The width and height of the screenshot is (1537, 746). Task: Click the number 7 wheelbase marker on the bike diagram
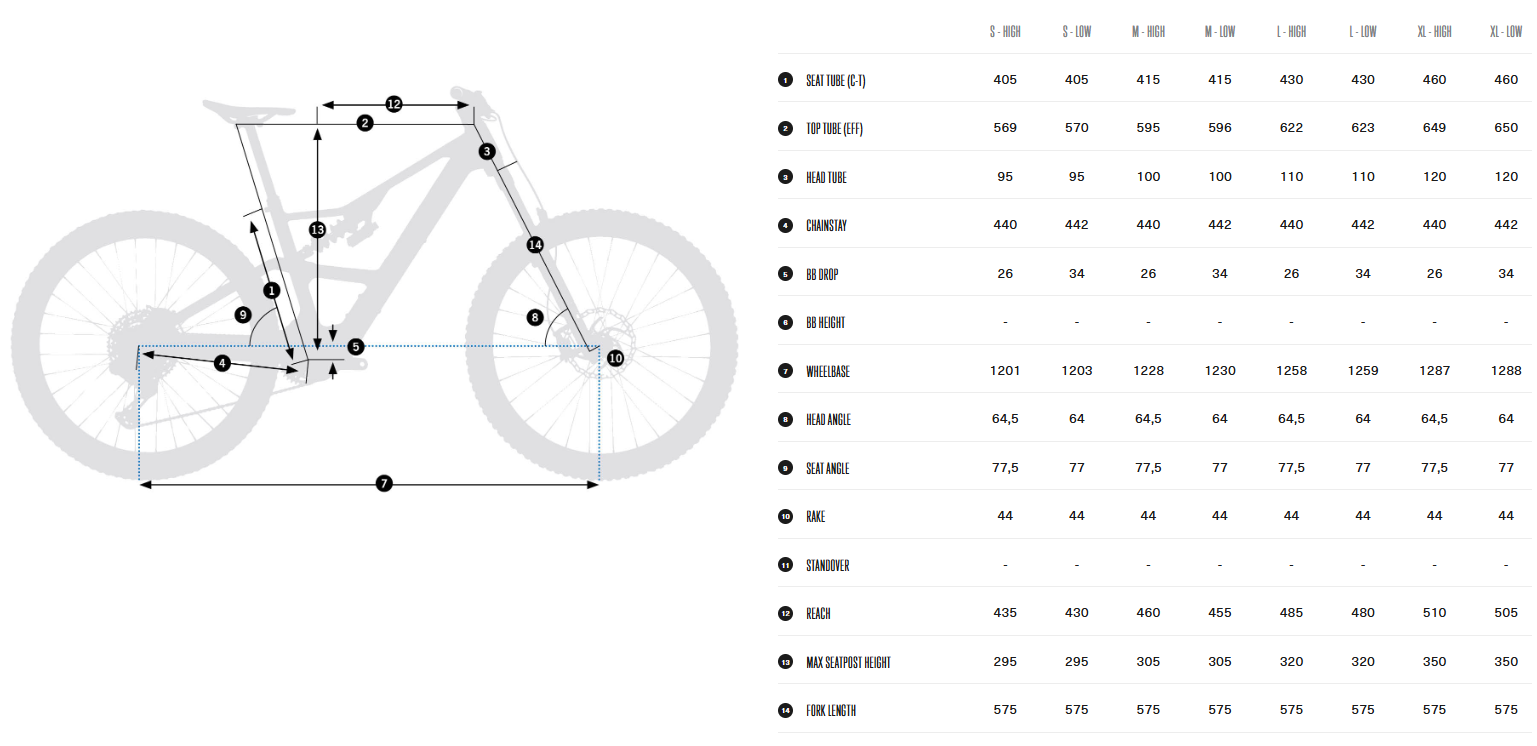click(384, 484)
